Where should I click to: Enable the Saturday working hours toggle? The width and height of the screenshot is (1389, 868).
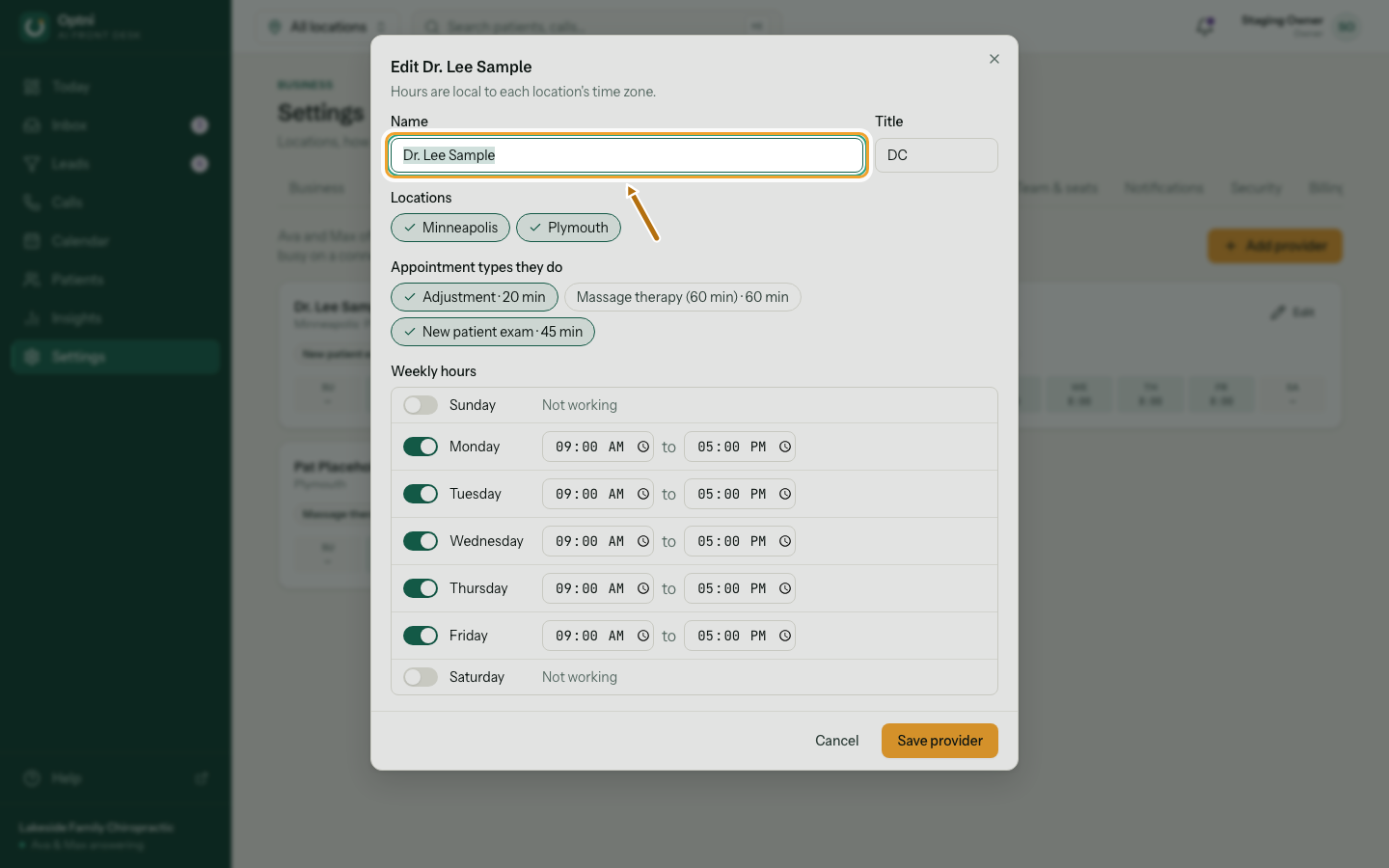click(x=421, y=677)
